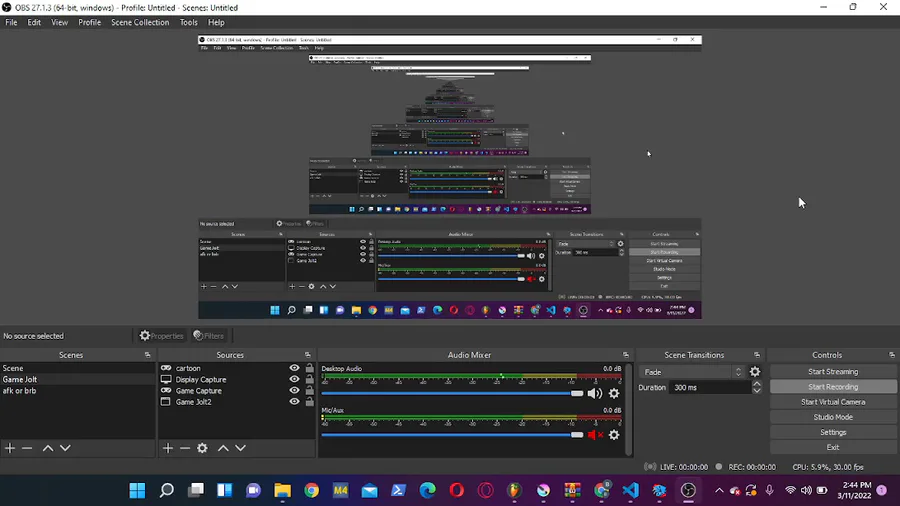900x506 pixels.
Task: Open source Properties button
Action: (x=161, y=336)
